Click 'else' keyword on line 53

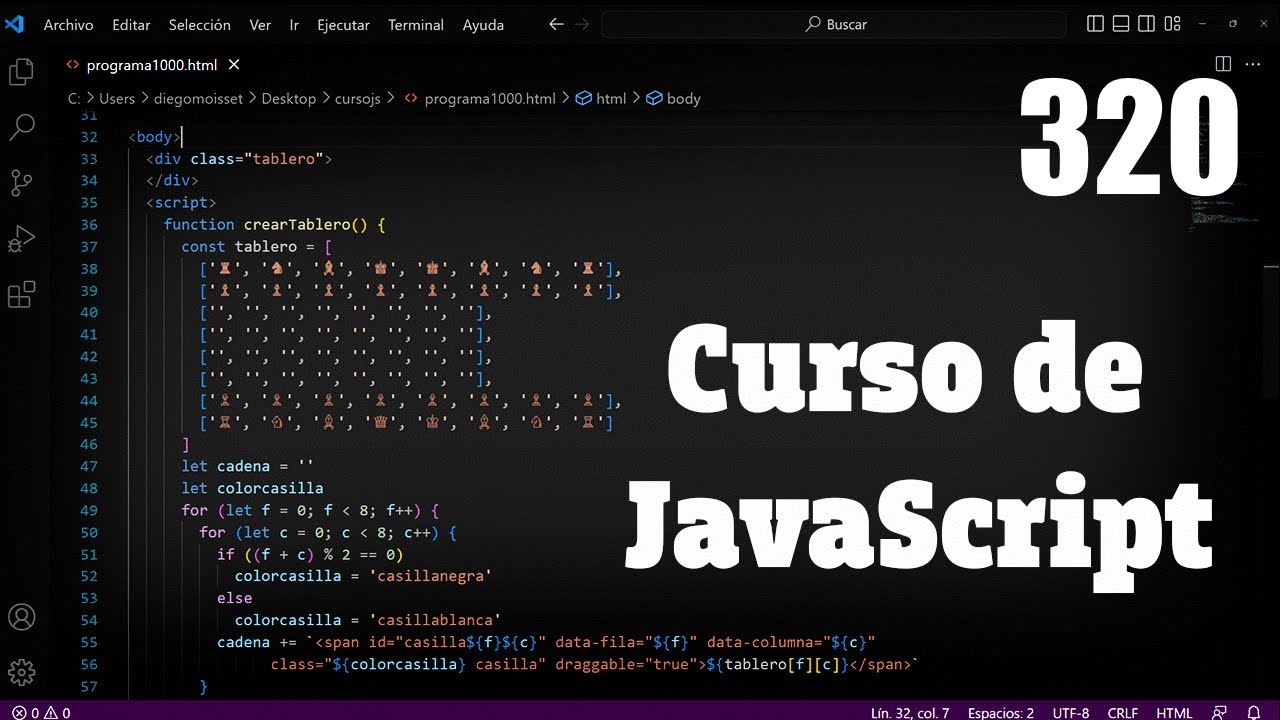[x=234, y=598]
